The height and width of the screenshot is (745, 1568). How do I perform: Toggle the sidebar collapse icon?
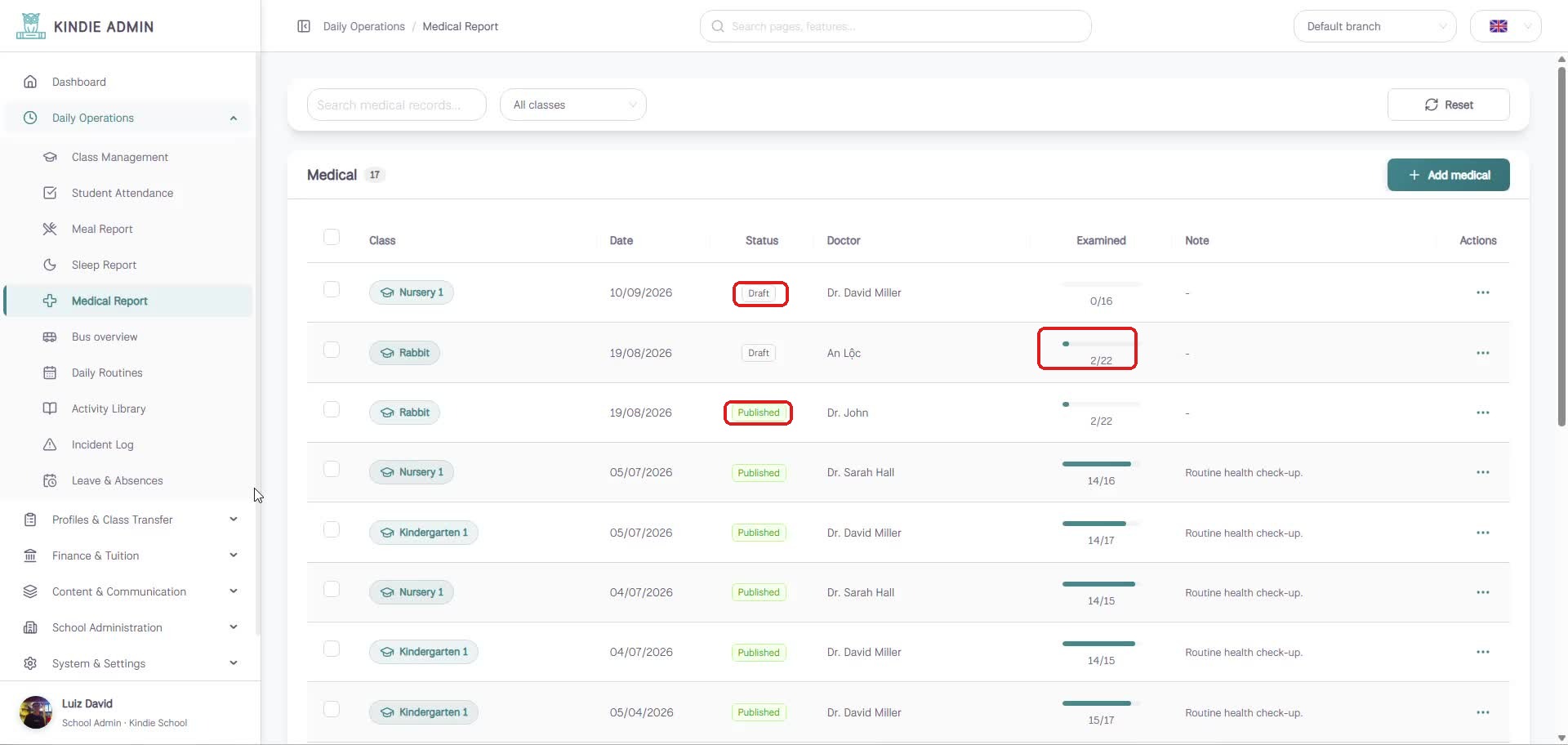tap(304, 26)
